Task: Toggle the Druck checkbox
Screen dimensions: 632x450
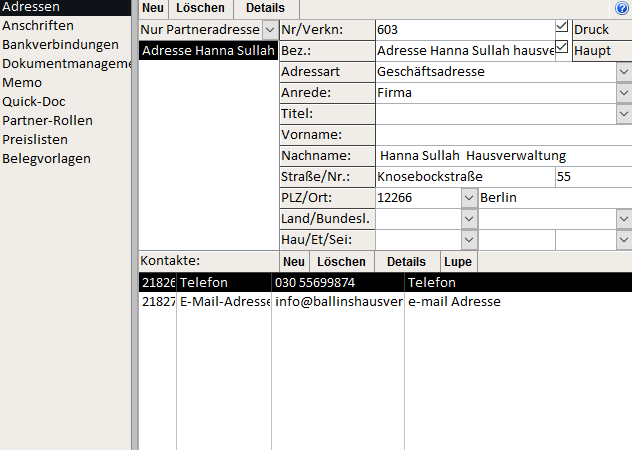Action: click(x=562, y=26)
